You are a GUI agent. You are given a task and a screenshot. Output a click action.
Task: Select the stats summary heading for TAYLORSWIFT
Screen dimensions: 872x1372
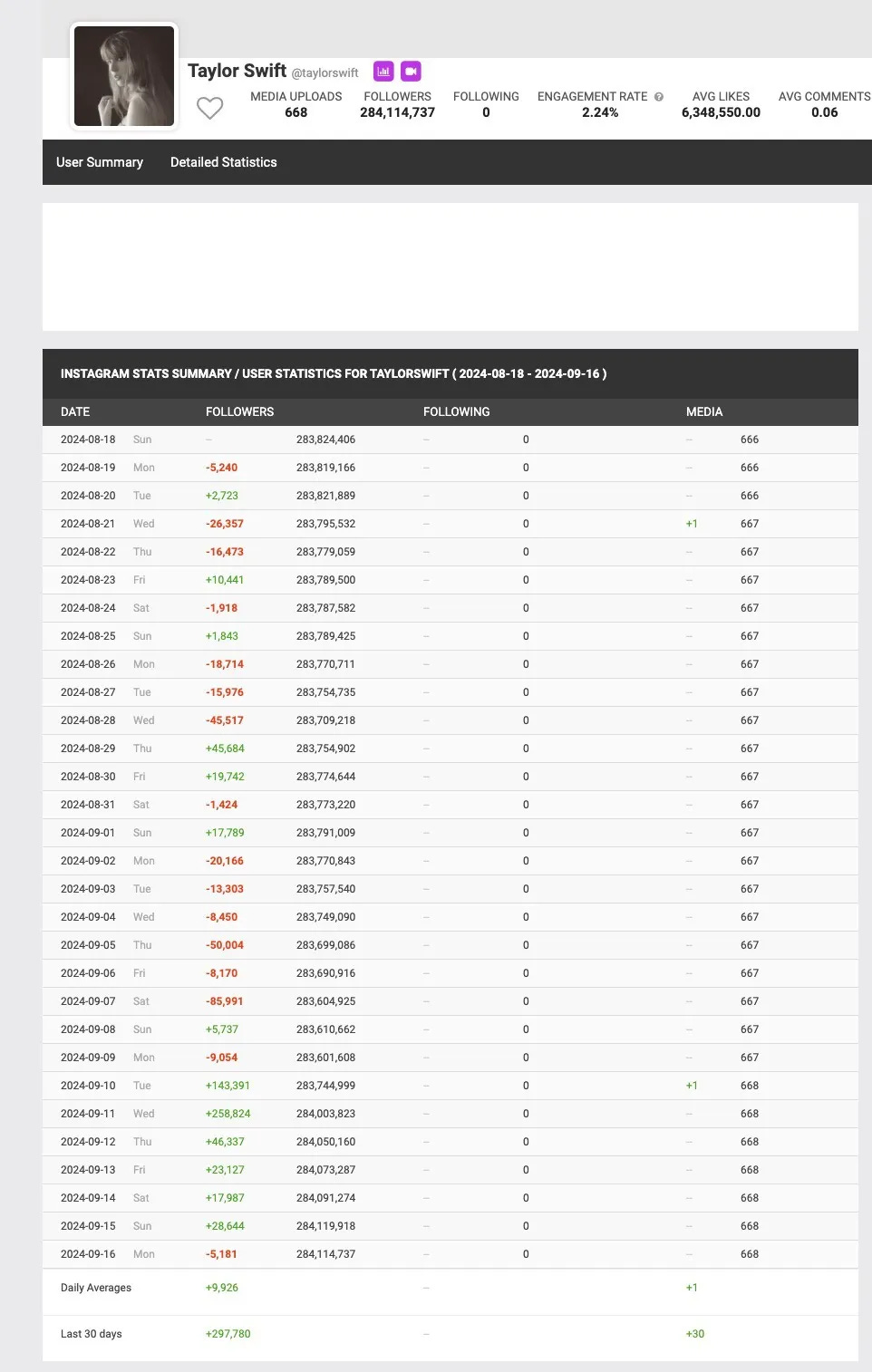click(334, 373)
